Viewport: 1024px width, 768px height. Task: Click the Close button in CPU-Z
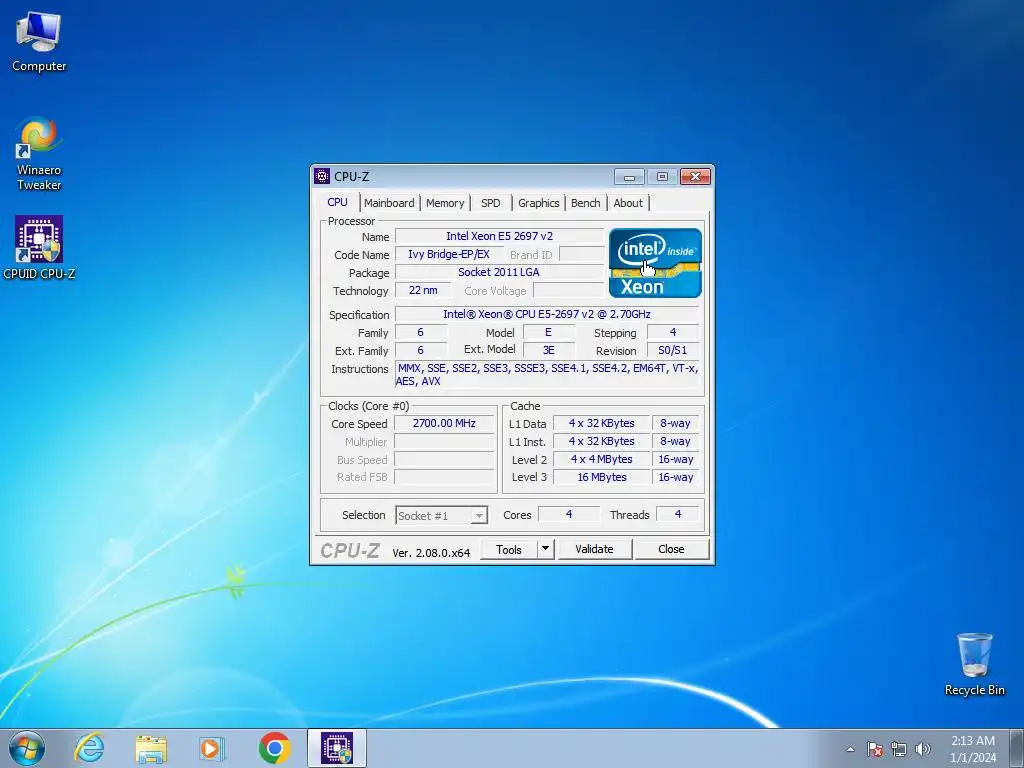[671, 549]
